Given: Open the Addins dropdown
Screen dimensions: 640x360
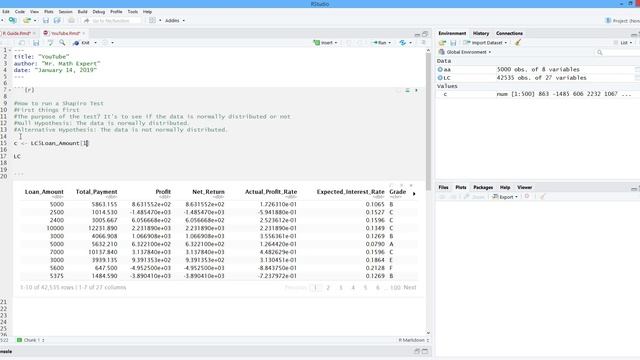Looking at the screenshot, I should [175, 20].
